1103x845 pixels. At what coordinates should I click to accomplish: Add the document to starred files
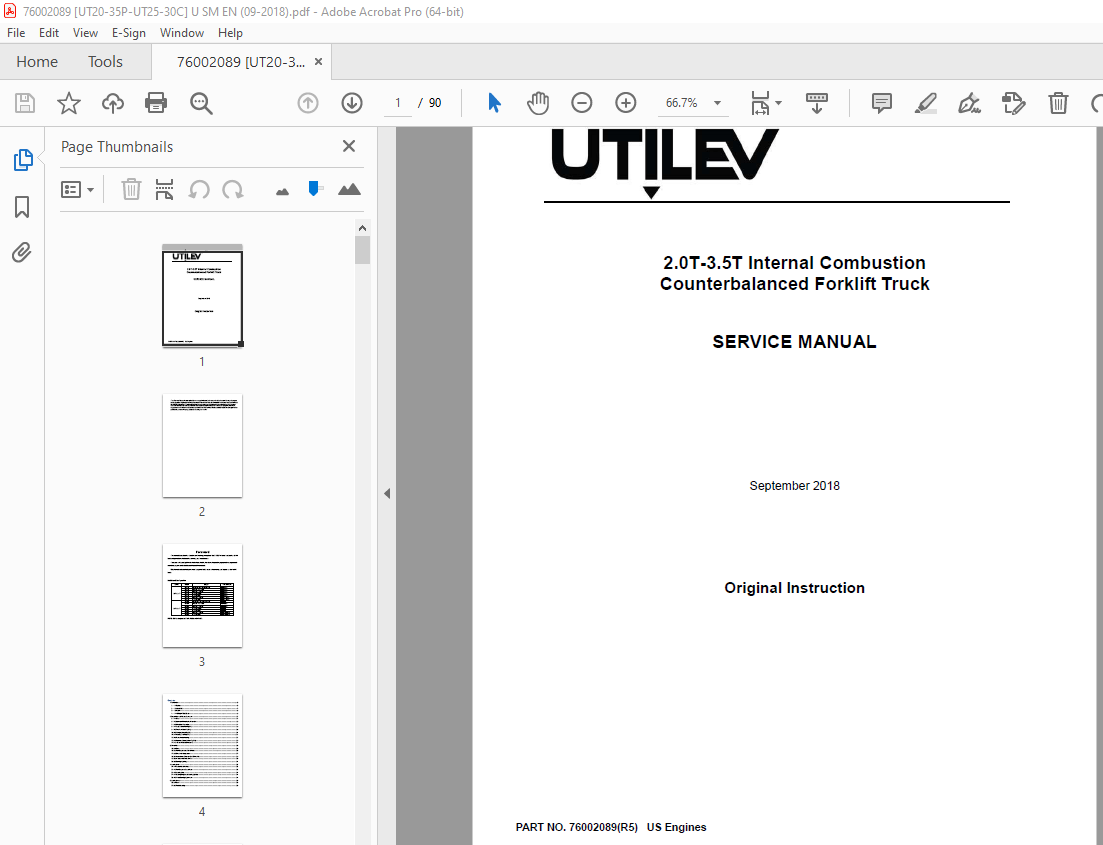[69, 103]
